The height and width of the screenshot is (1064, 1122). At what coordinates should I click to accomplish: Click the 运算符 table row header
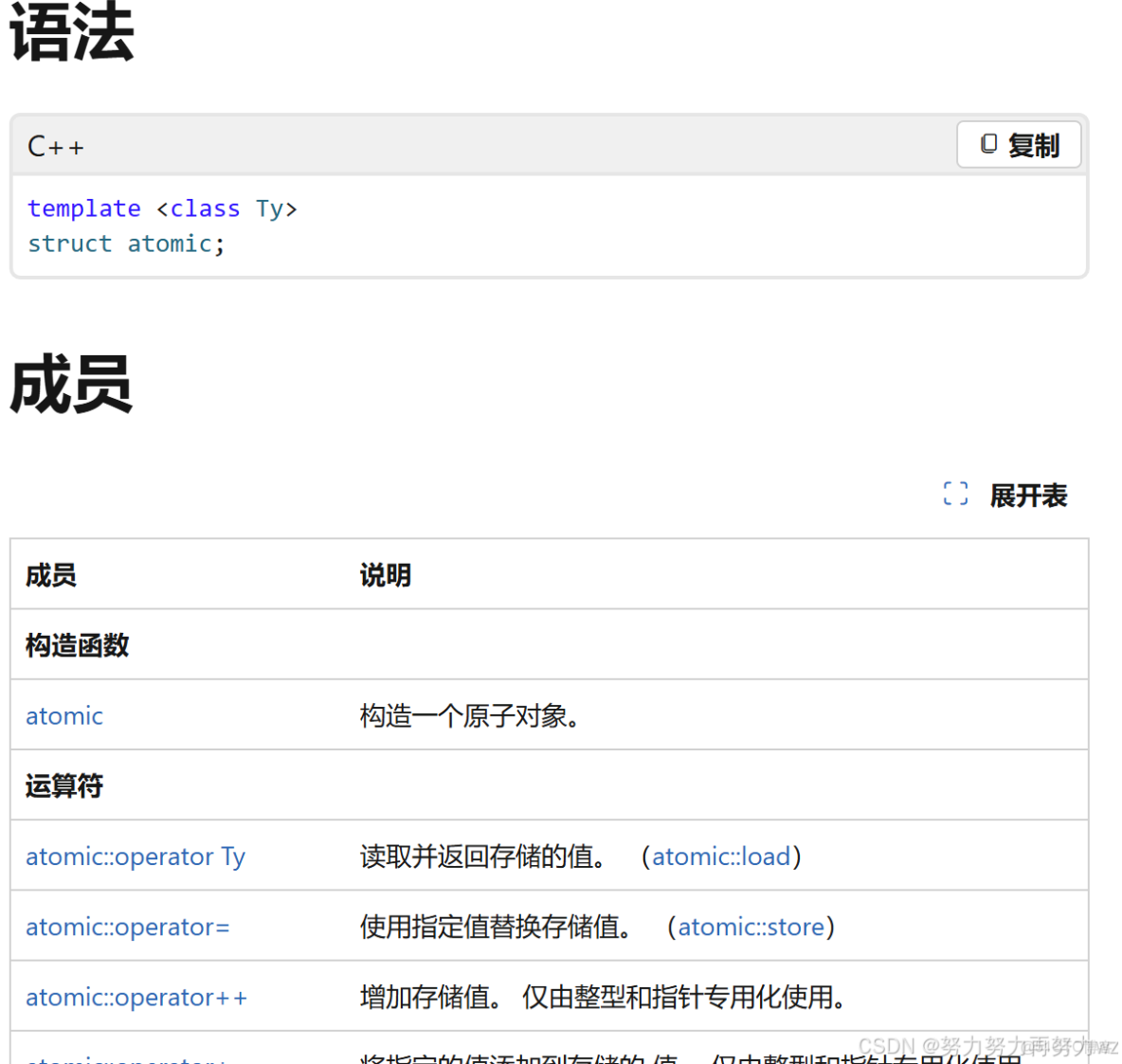[x=63, y=785]
